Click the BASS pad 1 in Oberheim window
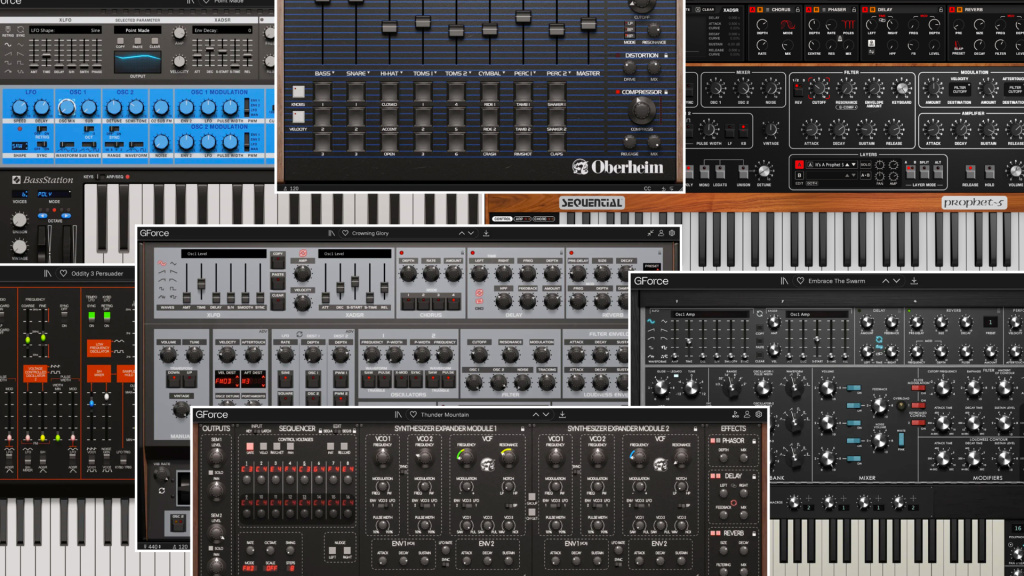Screen dimensions: 1024x576 point(323,92)
